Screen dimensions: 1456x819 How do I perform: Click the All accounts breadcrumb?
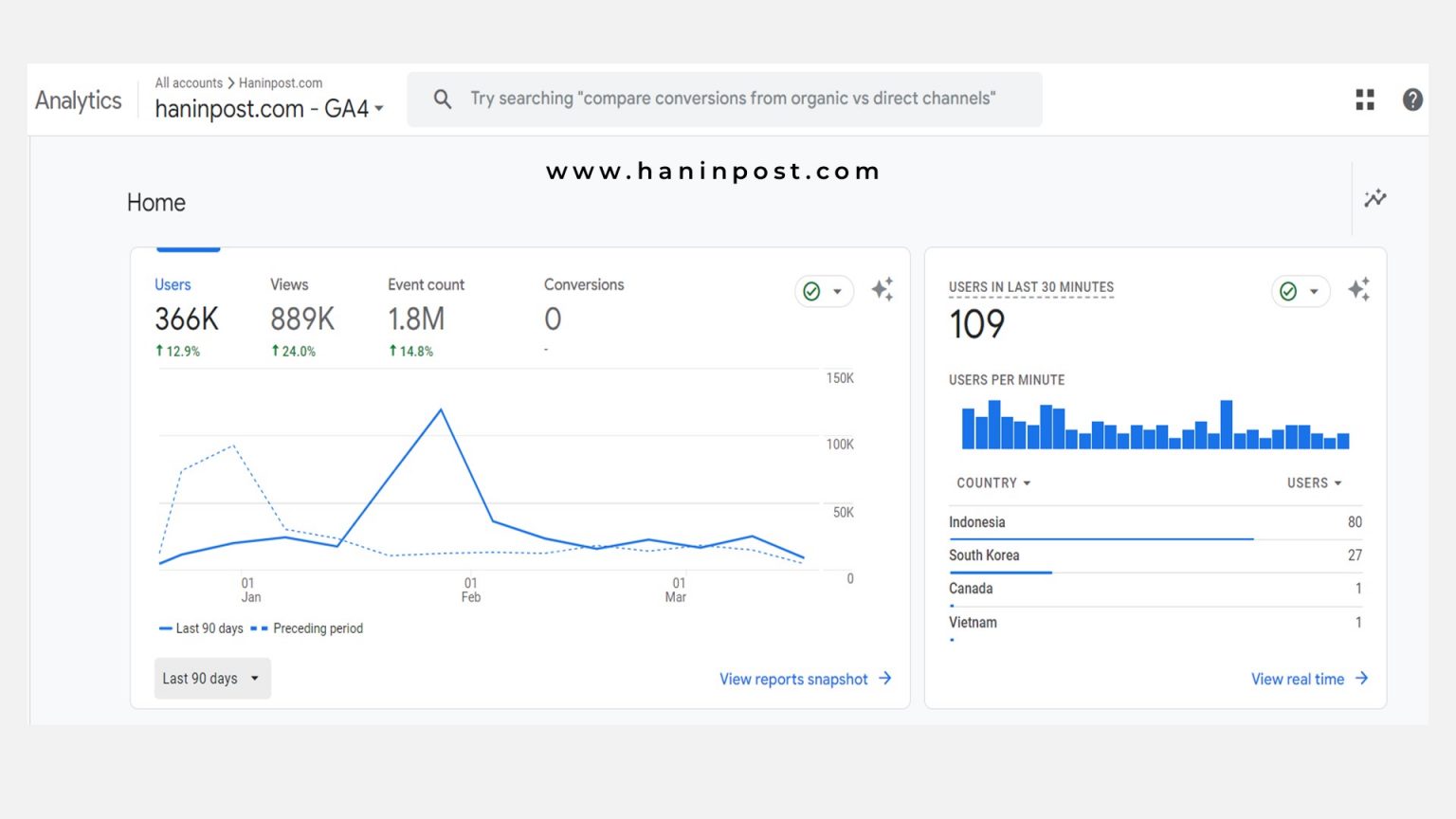coord(189,83)
